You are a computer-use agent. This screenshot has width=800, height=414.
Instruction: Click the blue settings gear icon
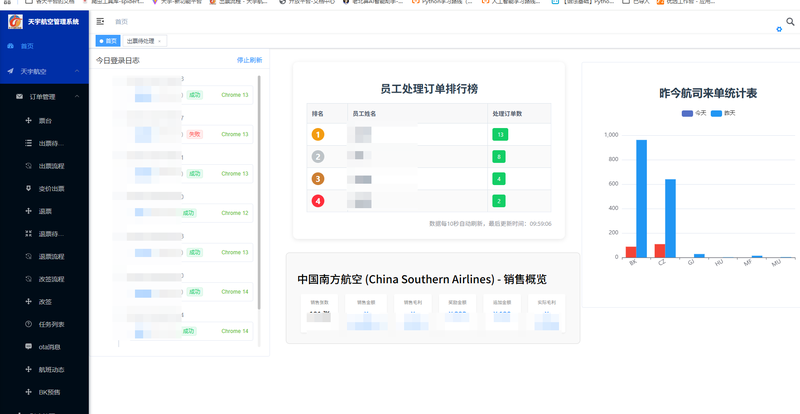(779, 30)
